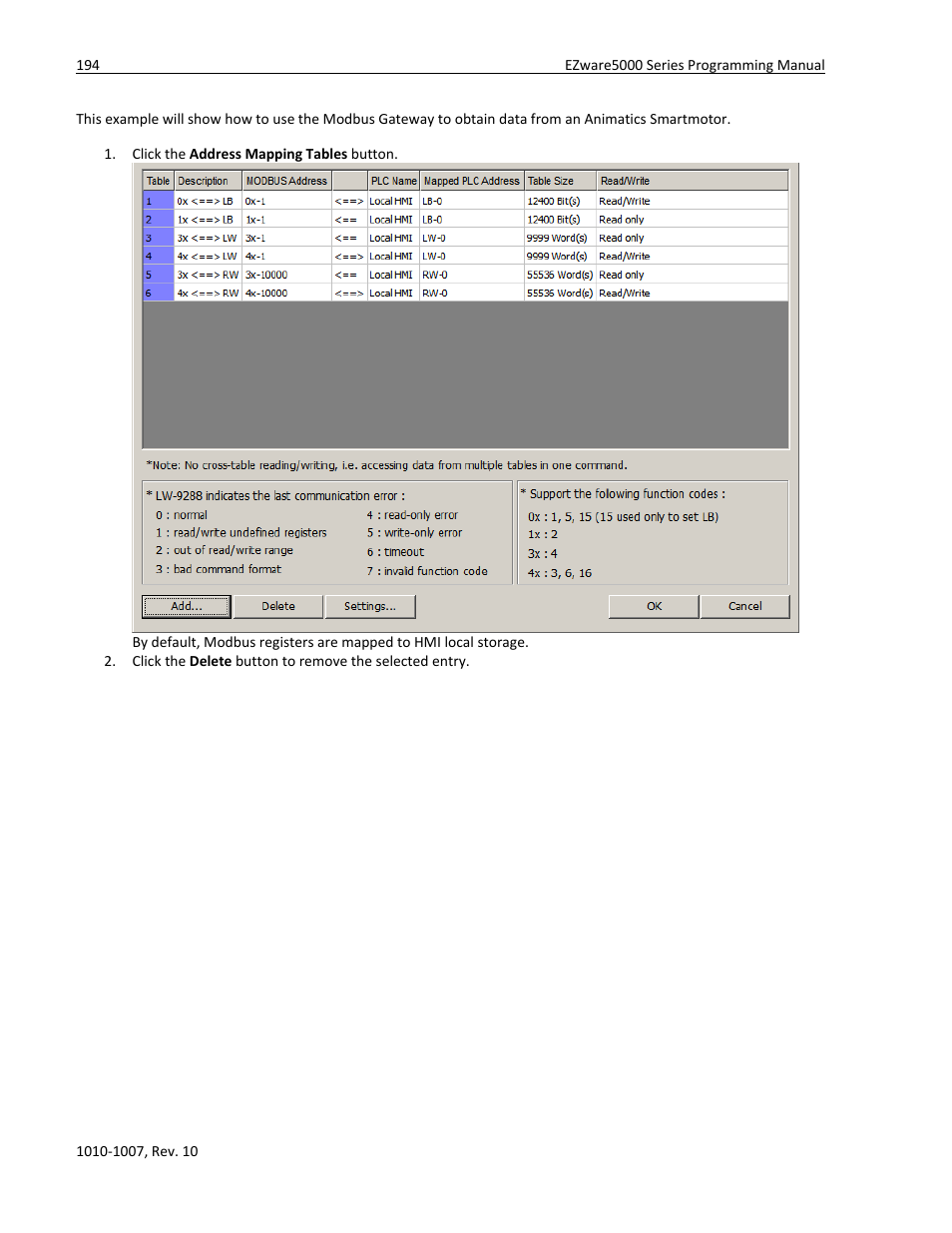952x1233 pixels.
Task: Click description '4x <==> LW'
Action: [207, 257]
